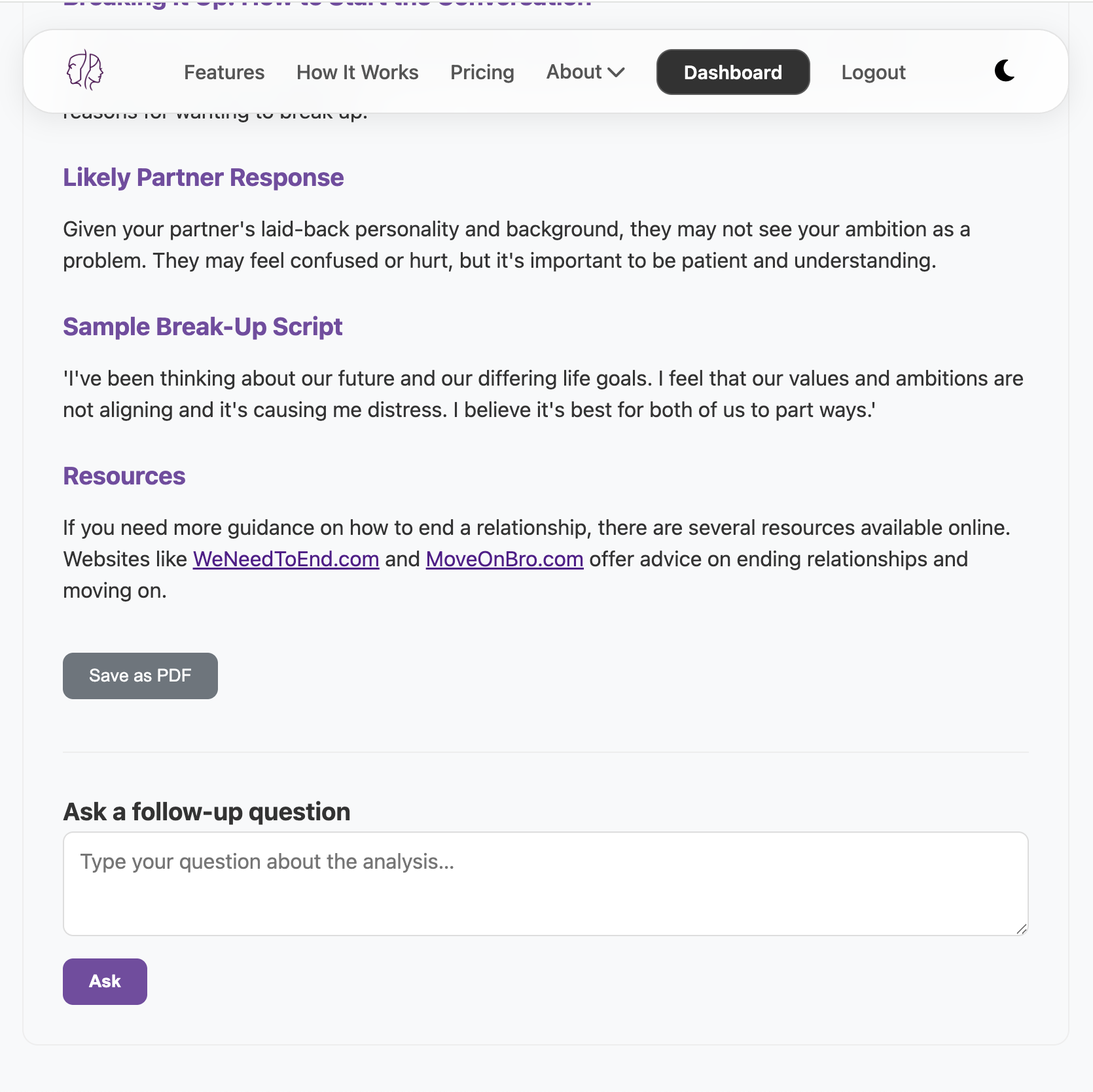Screen dimensions: 1093x1092
Task: Click the Resources section heading
Action: (124, 476)
